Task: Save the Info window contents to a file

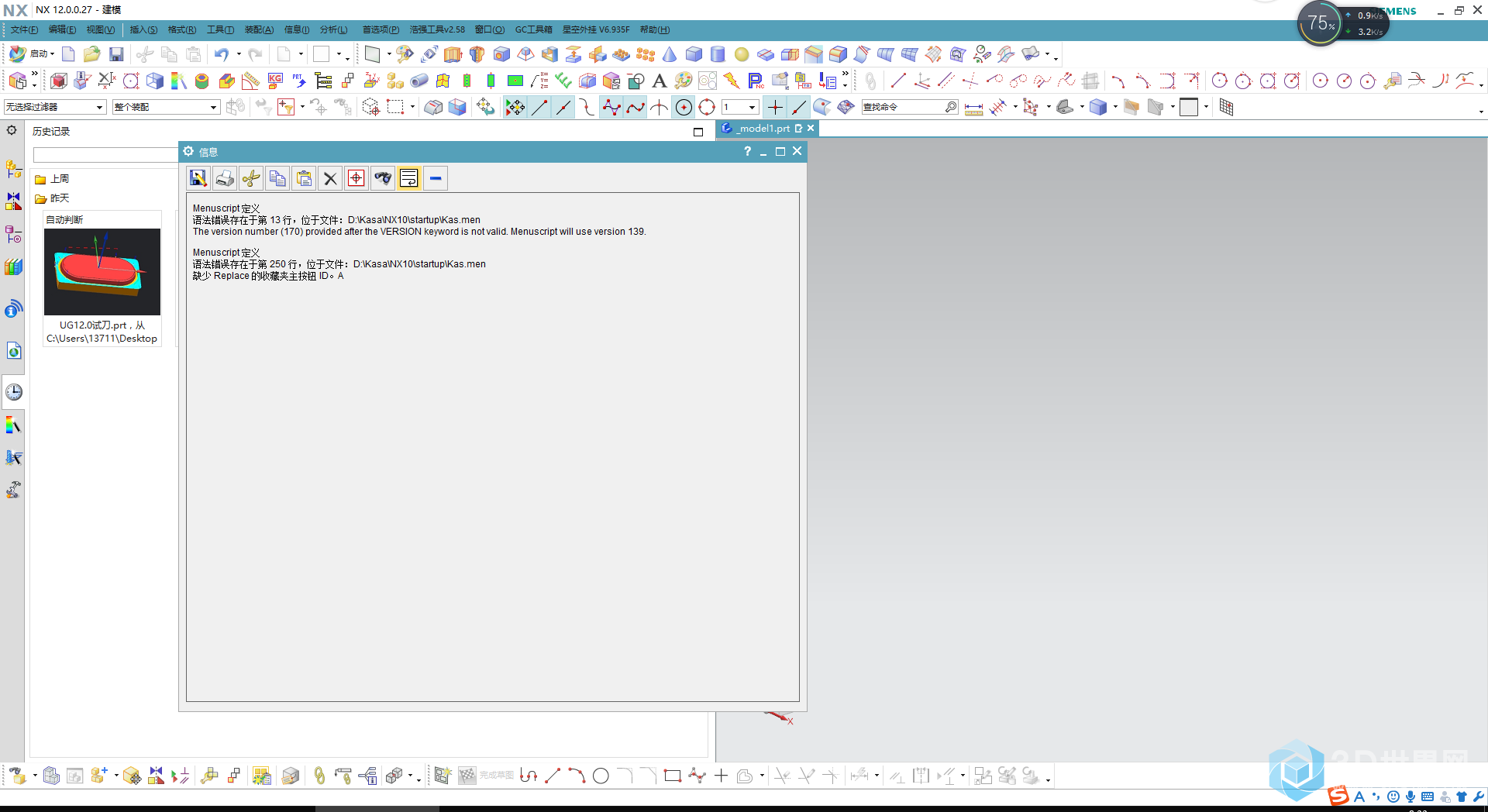Action: [198, 178]
